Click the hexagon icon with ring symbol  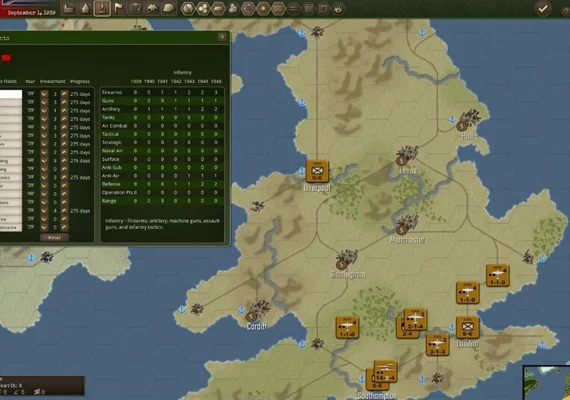point(248,8)
